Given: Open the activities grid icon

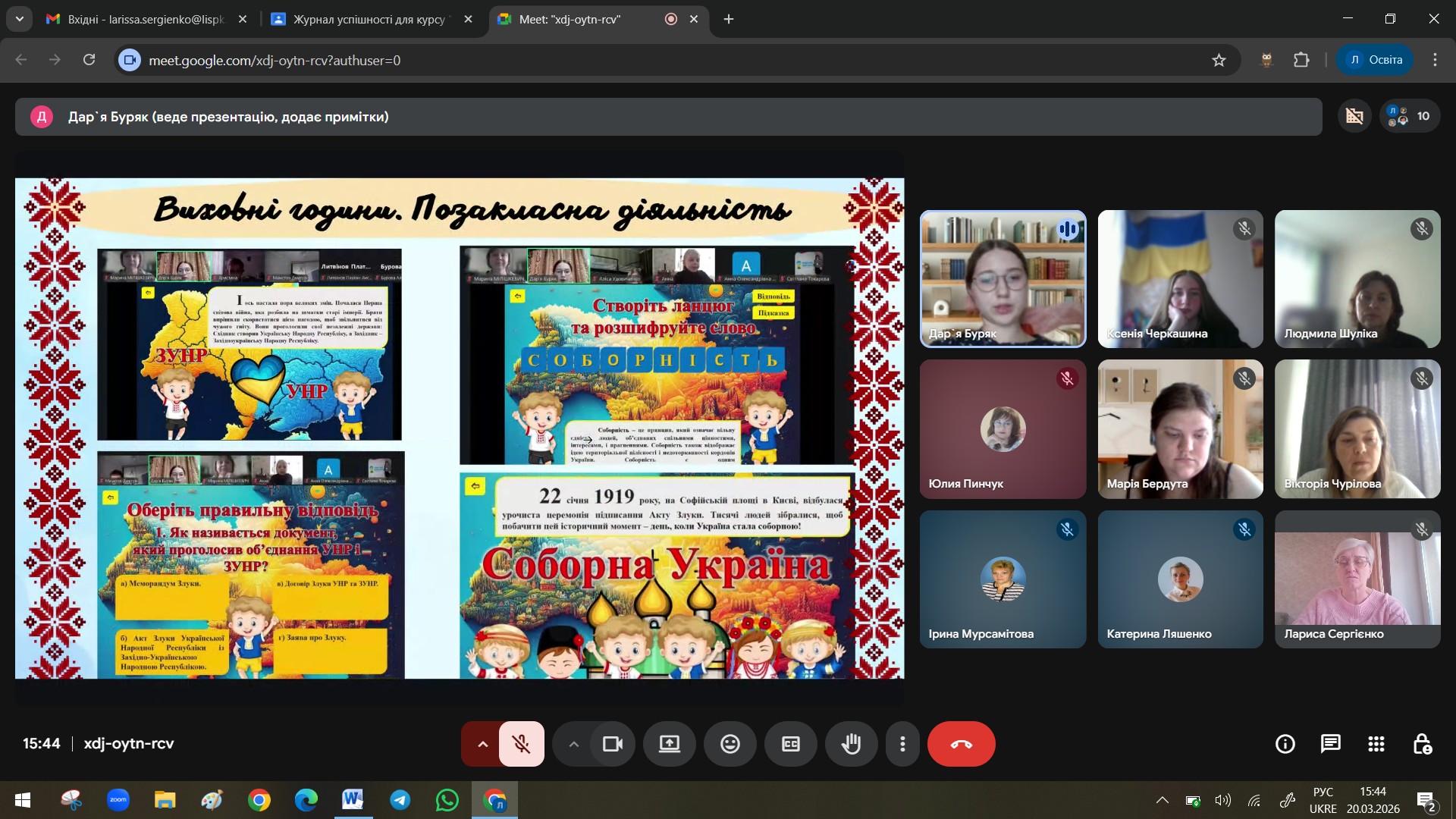Looking at the screenshot, I should pyautogui.click(x=1376, y=744).
